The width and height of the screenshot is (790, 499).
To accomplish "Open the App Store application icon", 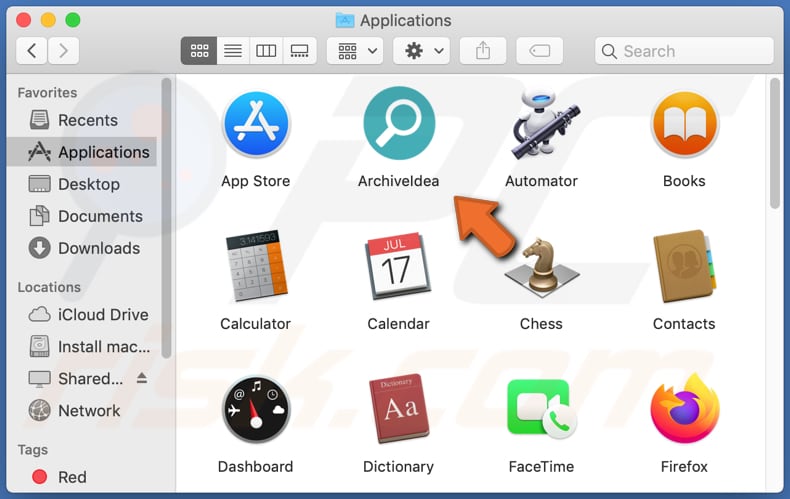I will (256, 124).
